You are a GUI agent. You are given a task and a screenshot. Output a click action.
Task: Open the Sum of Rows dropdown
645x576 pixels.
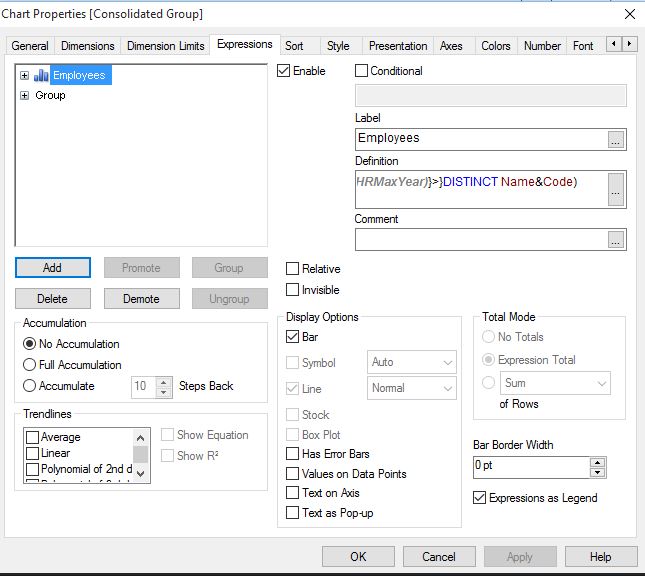click(x=555, y=383)
